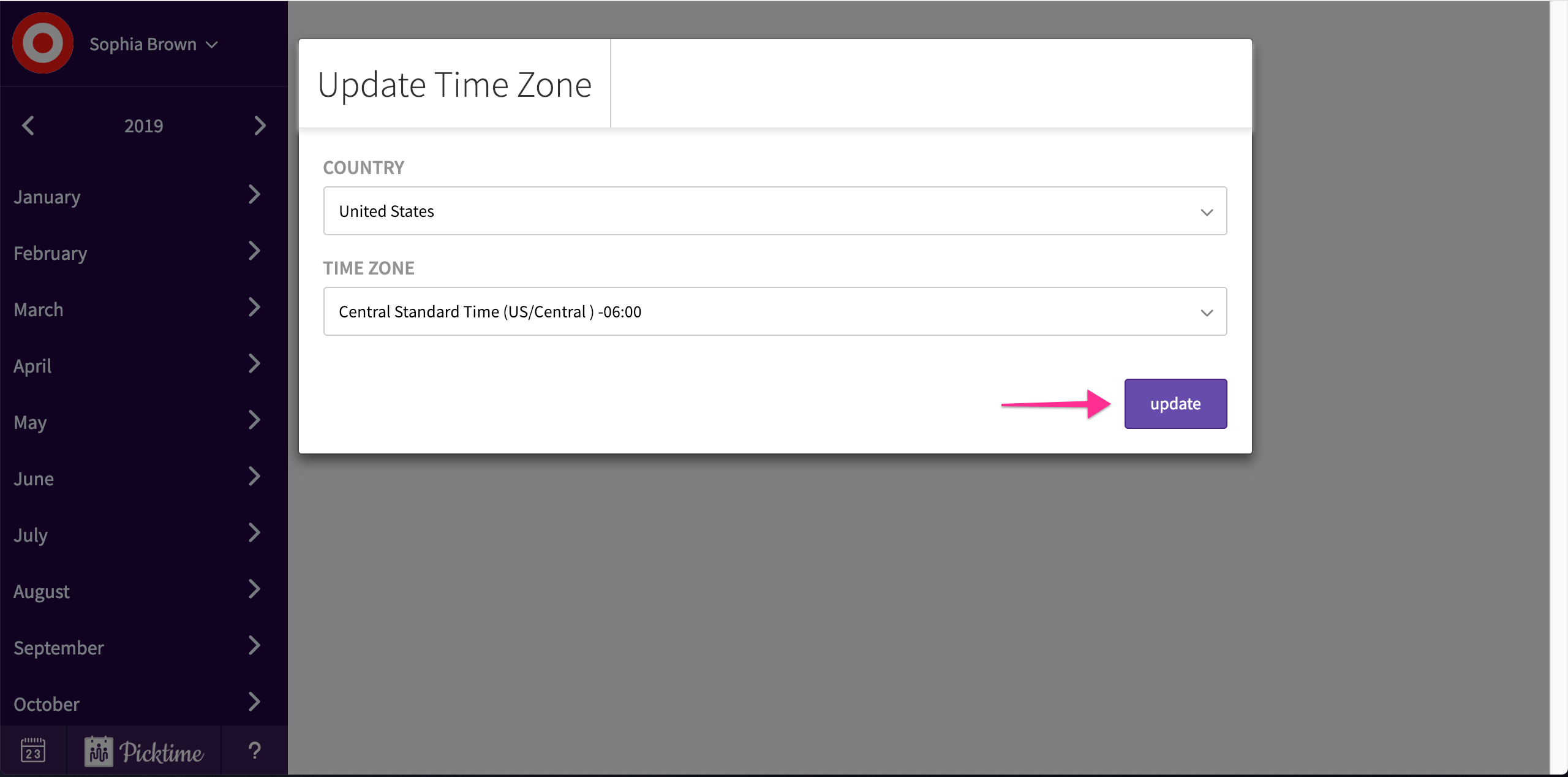1568x777 pixels.
Task: Open help question mark icon
Action: pyautogui.click(x=255, y=750)
